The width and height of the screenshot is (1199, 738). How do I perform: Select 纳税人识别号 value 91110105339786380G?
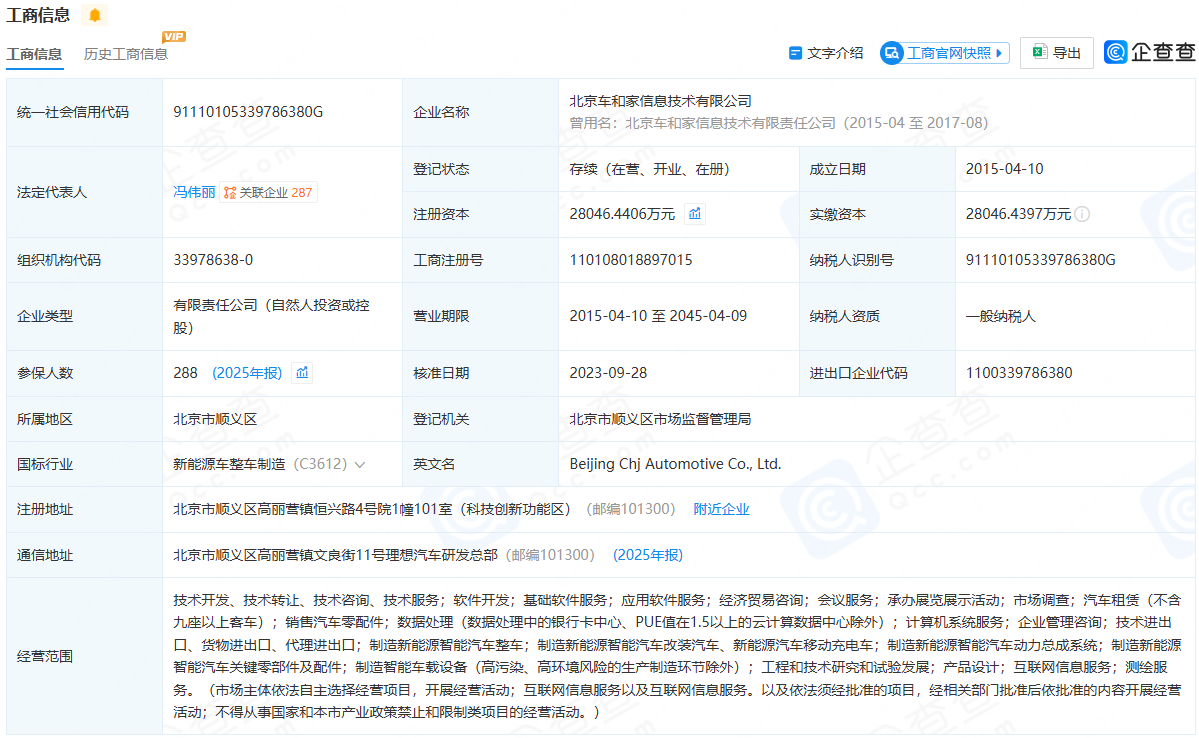tap(1040, 259)
